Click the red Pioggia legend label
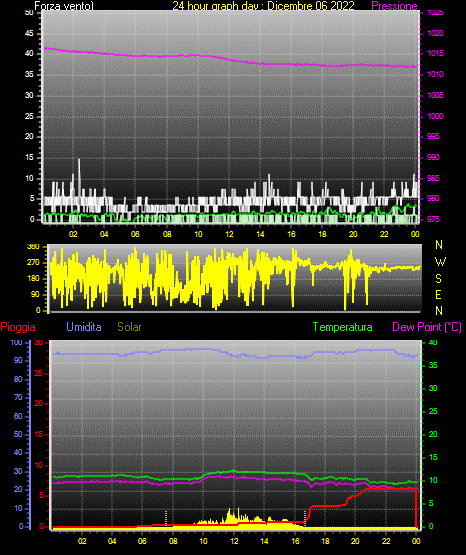This screenshot has height=555, width=466. click(x=18, y=327)
